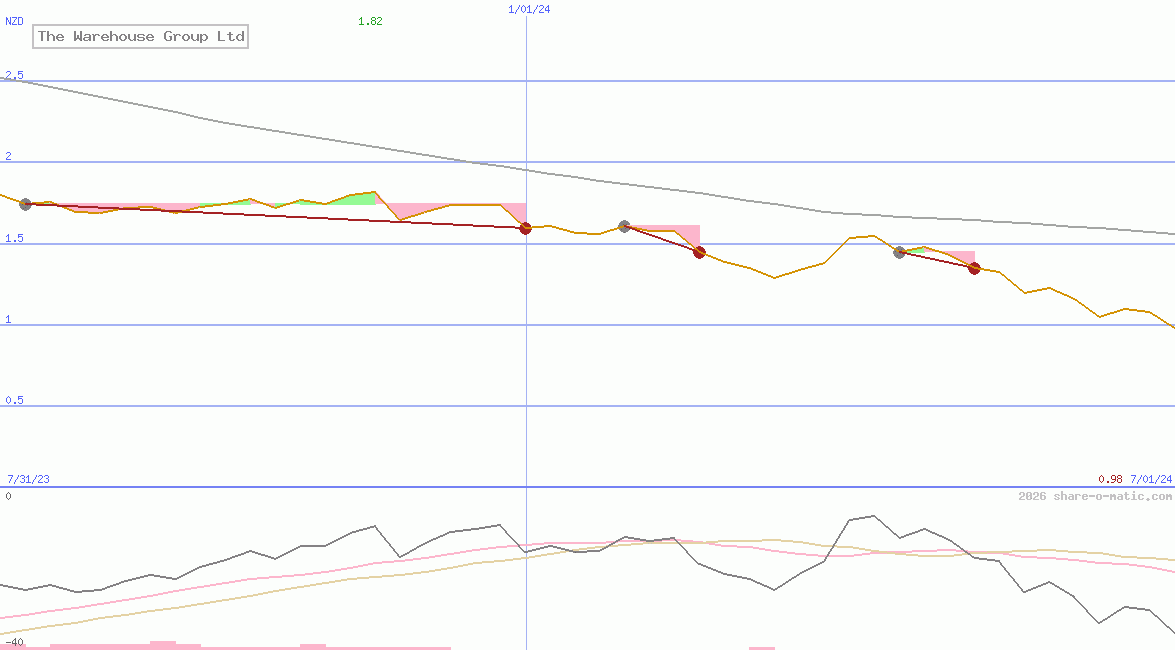Viewport: 1175px width, 650px height.
Task: Select the gray marker starting second trend line
Action: pos(624,226)
